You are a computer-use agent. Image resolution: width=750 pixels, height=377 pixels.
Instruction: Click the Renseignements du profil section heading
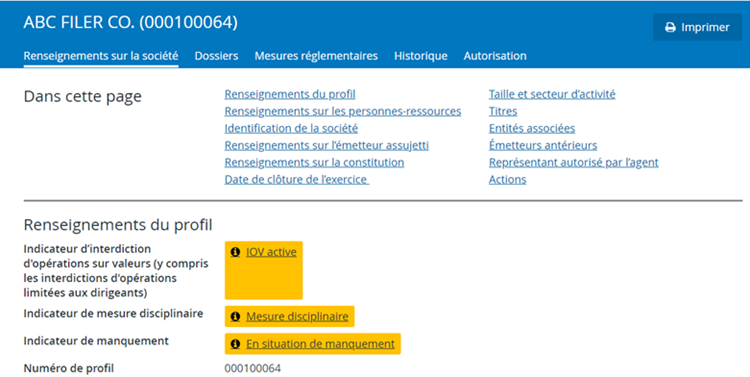coord(118,225)
